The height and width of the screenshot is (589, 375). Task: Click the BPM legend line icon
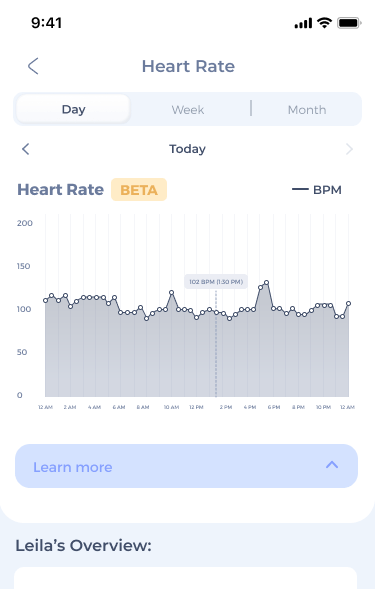pos(300,190)
